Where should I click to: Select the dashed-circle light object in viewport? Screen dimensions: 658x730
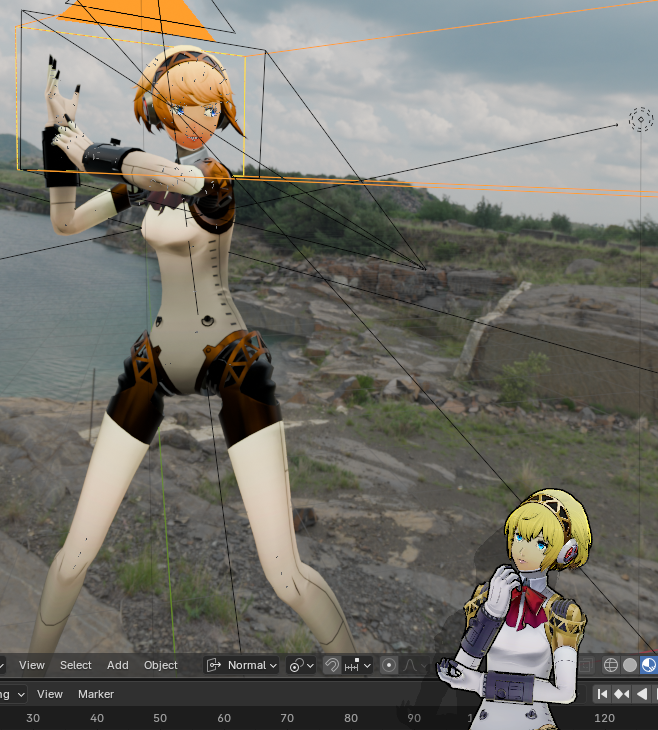click(641, 120)
